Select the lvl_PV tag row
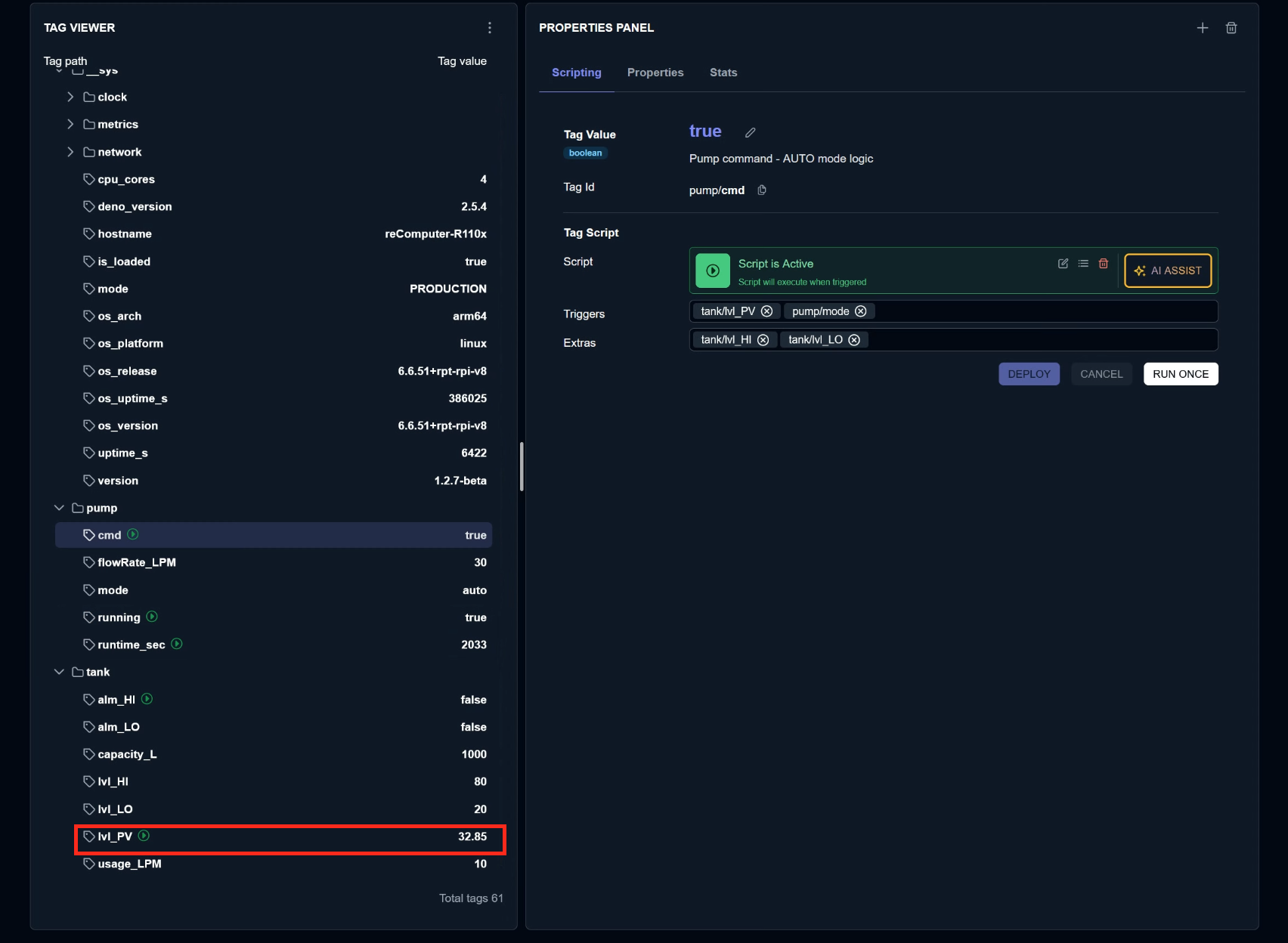The height and width of the screenshot is (943, 1288). click(290, 836)
